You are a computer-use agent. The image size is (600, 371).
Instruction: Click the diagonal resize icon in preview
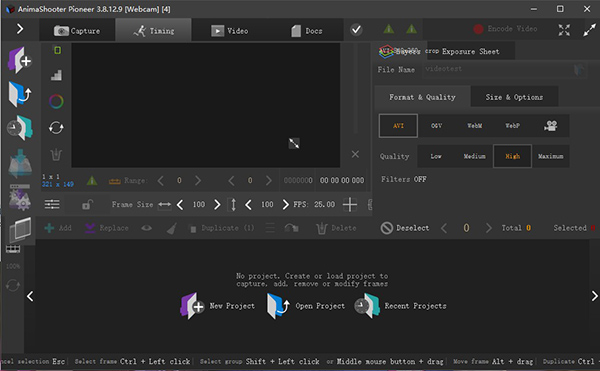click(x=294, y=143)
